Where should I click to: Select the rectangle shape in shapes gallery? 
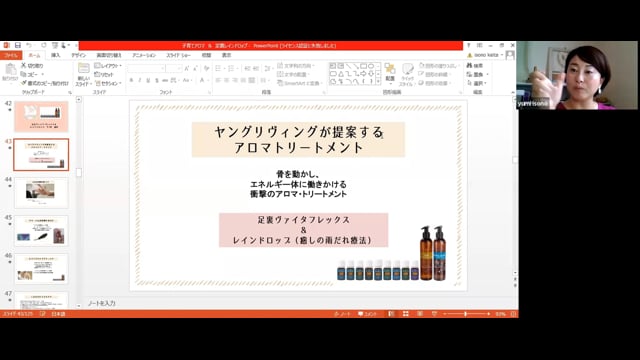click(x=363, y=66)
